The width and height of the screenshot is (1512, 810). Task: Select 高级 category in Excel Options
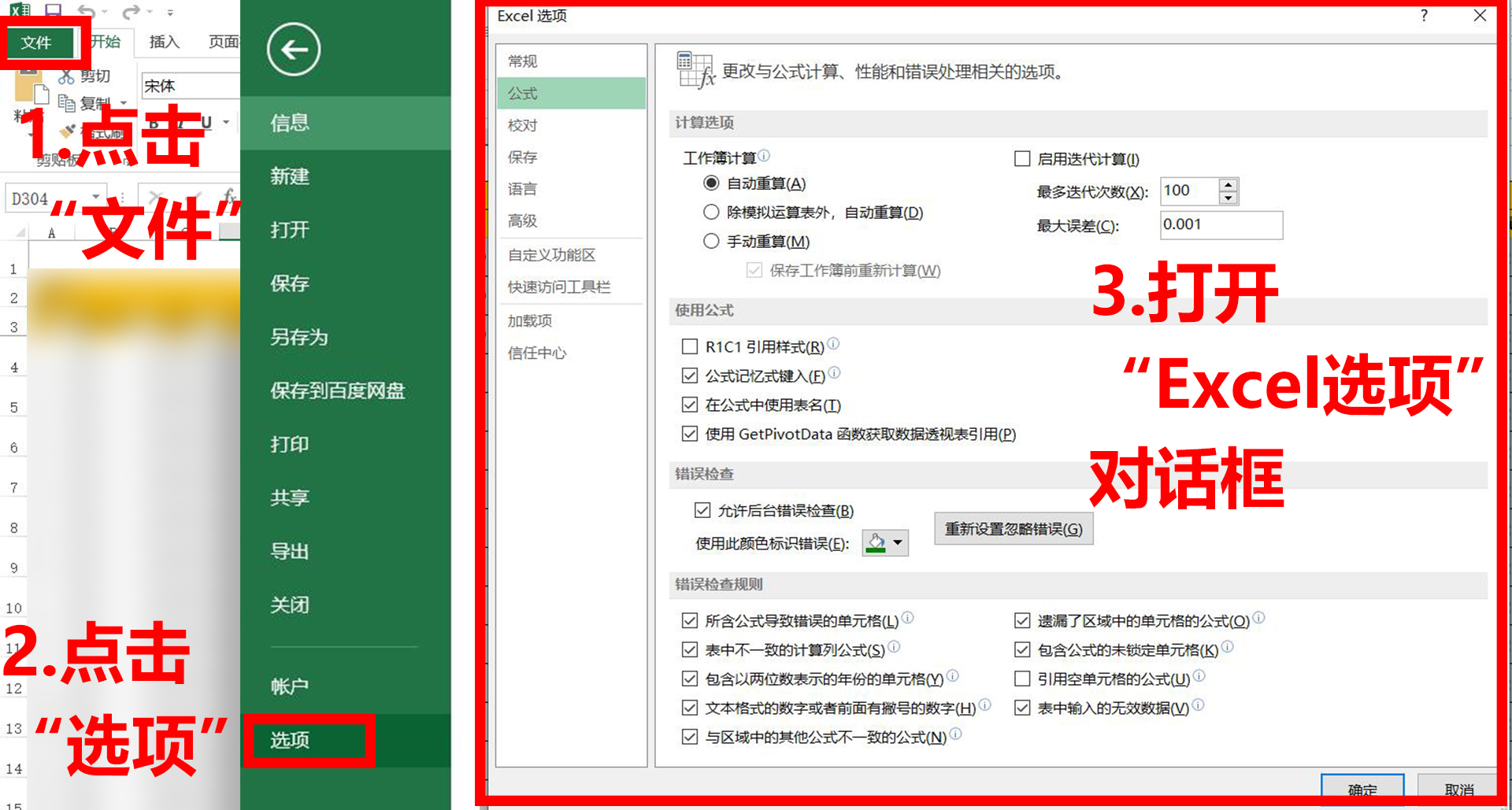[x=571, y=220]
